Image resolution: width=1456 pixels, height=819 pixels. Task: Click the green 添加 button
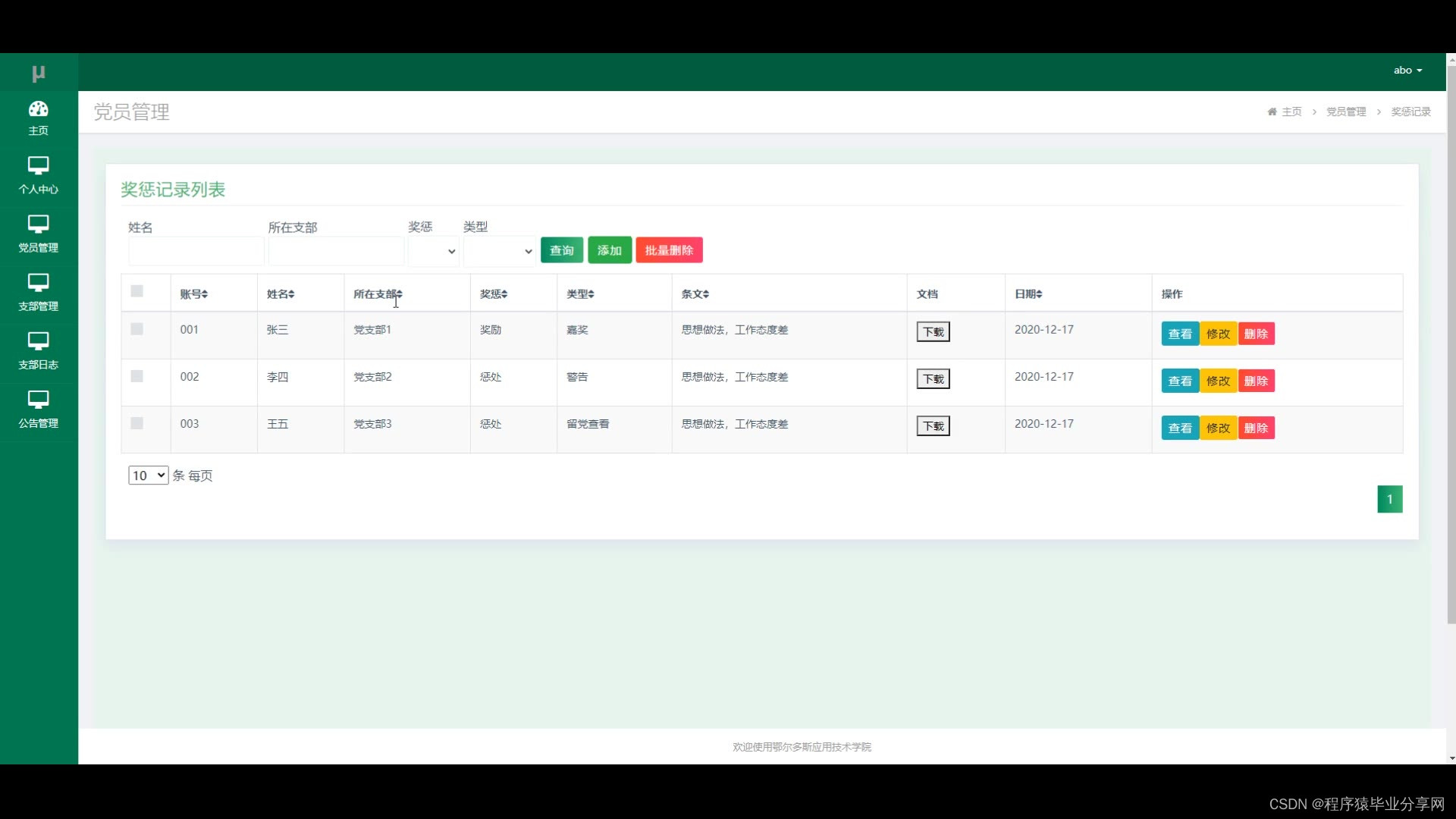(609, 250)
